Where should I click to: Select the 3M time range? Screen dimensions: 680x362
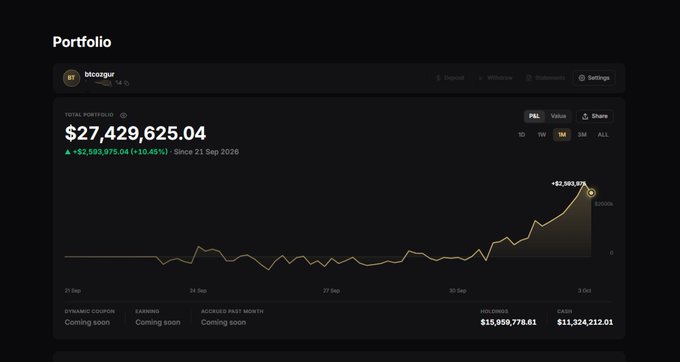coord(582,135)
